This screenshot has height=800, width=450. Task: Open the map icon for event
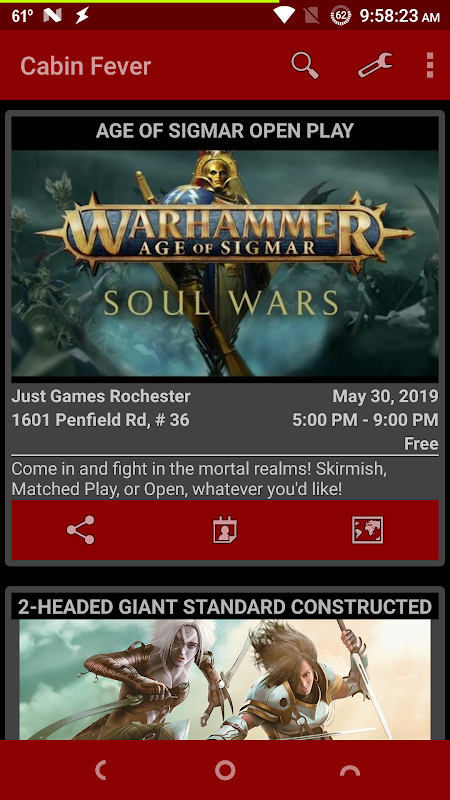pos(367,530)
